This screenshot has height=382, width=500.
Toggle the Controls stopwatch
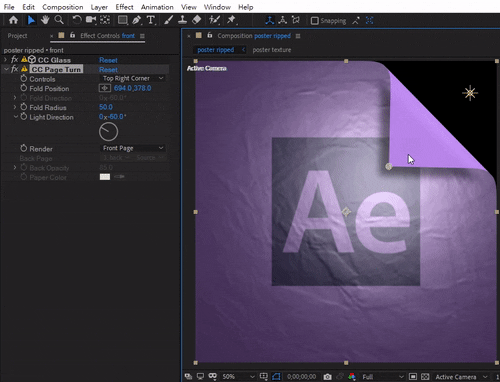[x=24, y=78]
